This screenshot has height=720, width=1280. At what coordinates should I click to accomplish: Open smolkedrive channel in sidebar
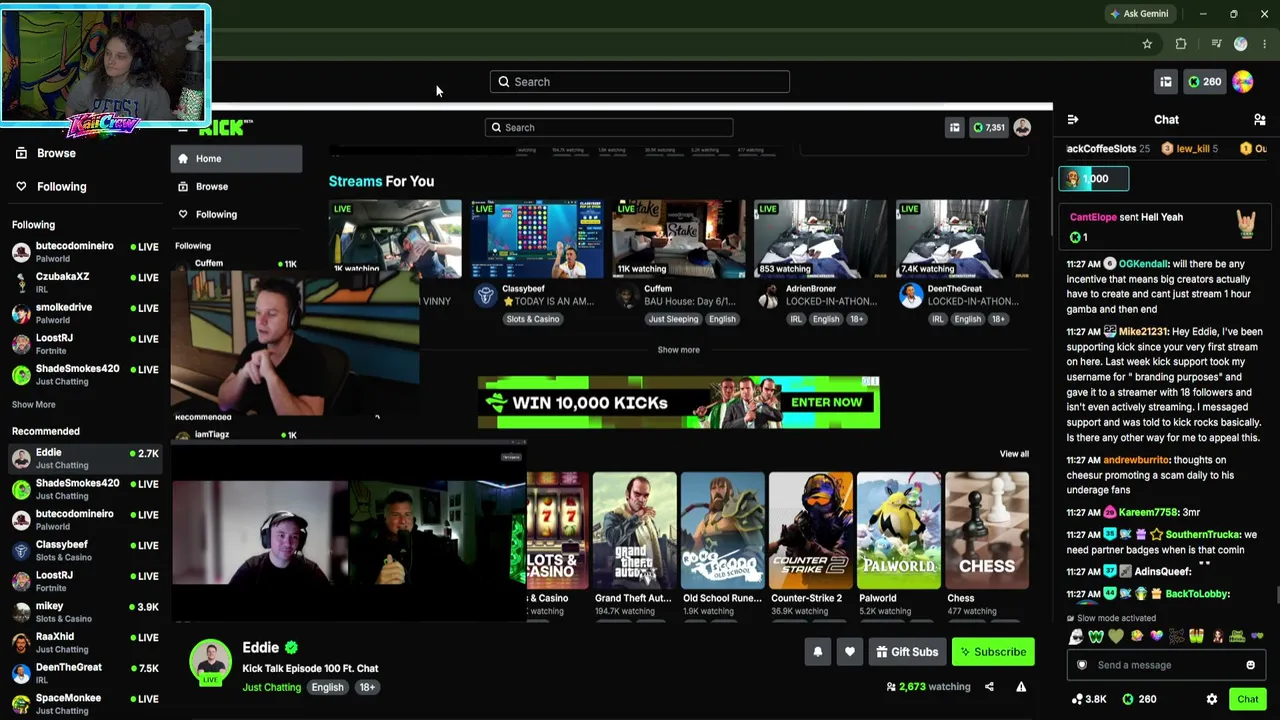click(85, 313)
